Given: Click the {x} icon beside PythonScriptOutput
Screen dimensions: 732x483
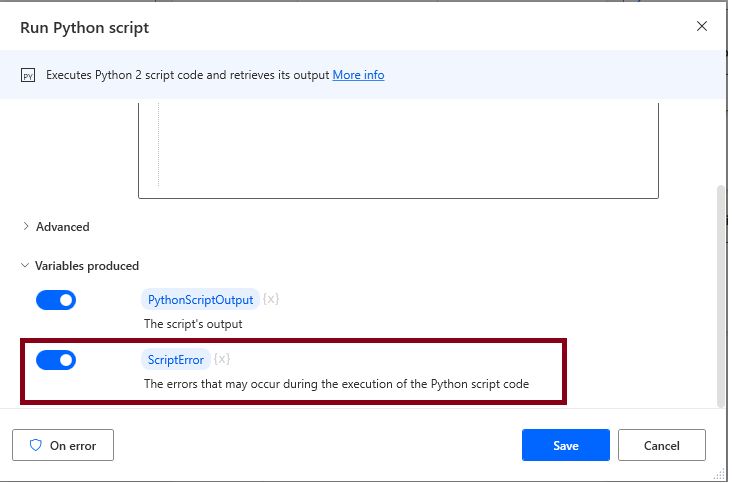Looking at the screenshot, I should (271, 299).
